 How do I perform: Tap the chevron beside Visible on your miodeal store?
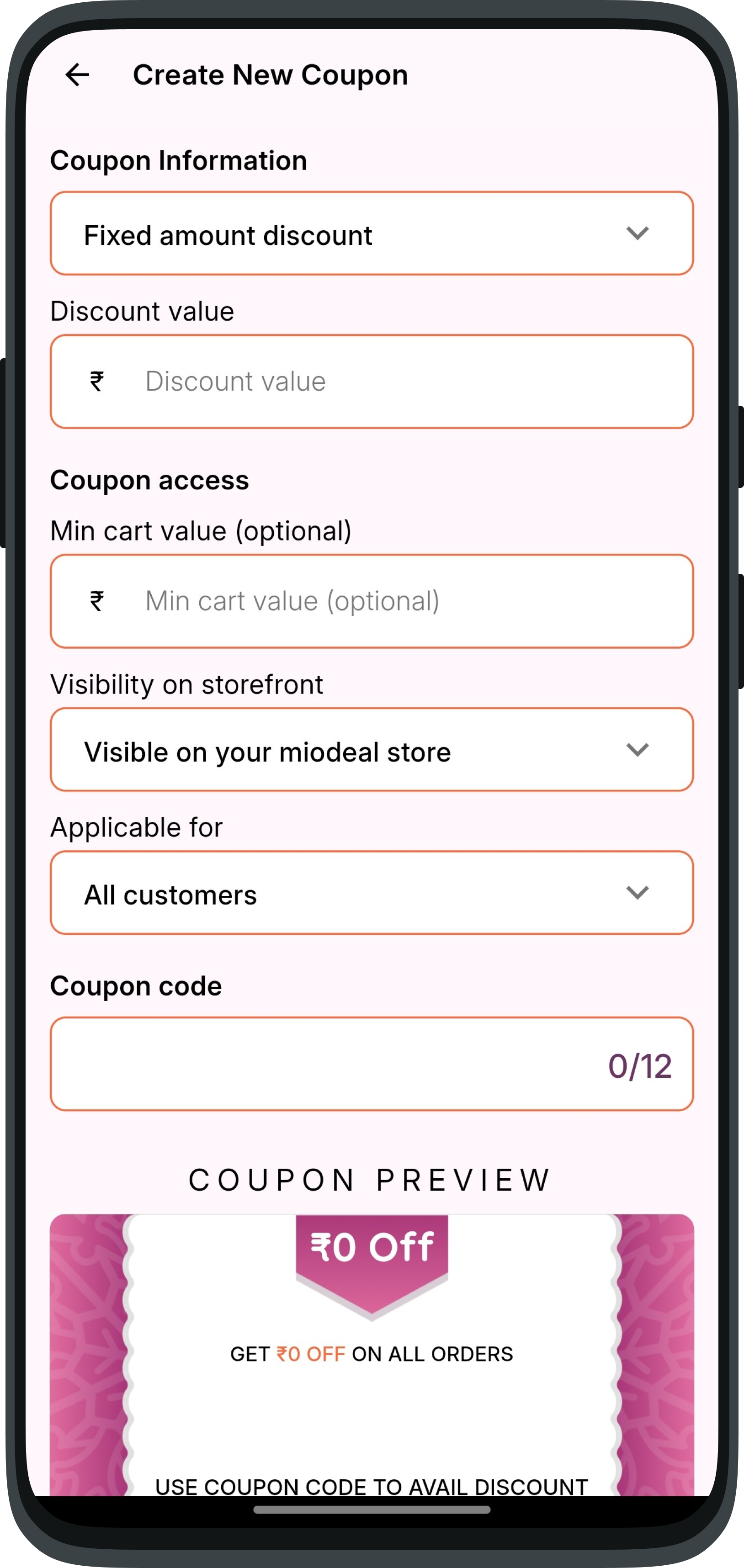click(x=638, y=750)
